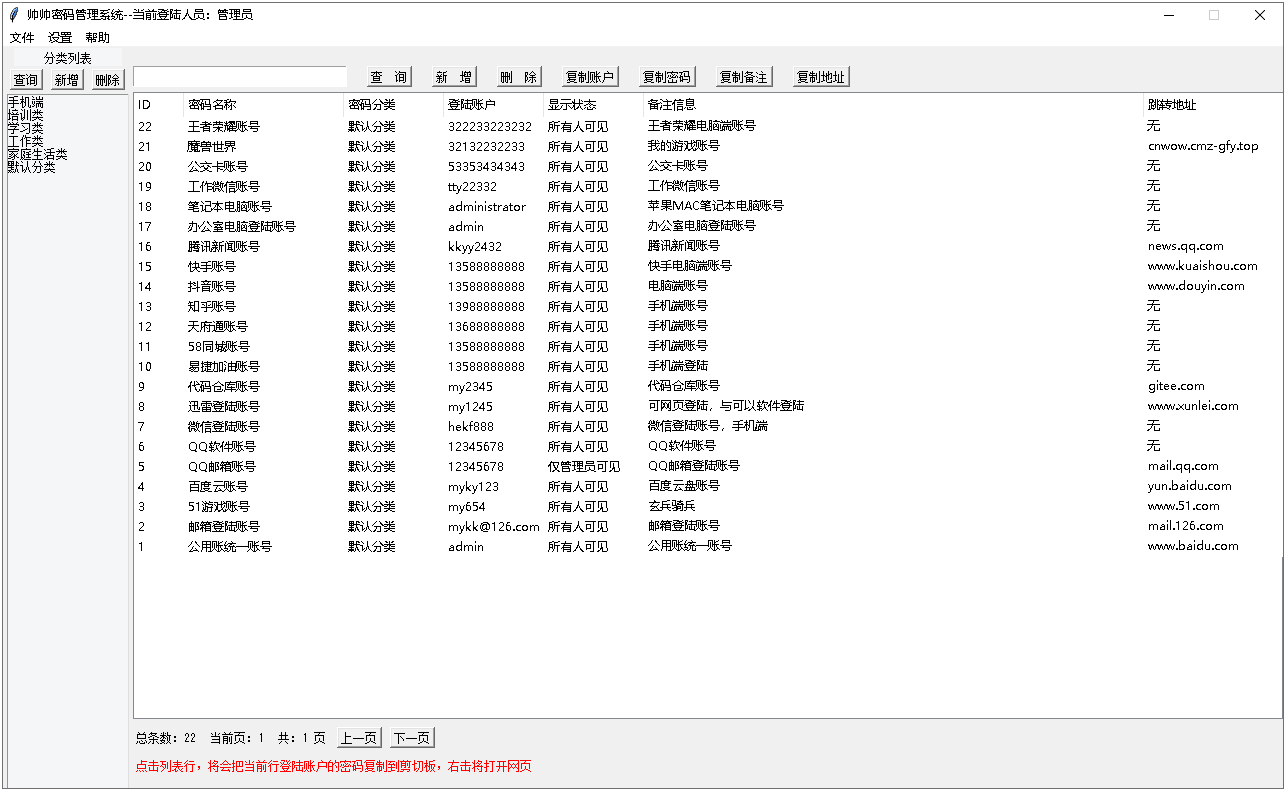Click the 复制密码 button

point(667,77)
